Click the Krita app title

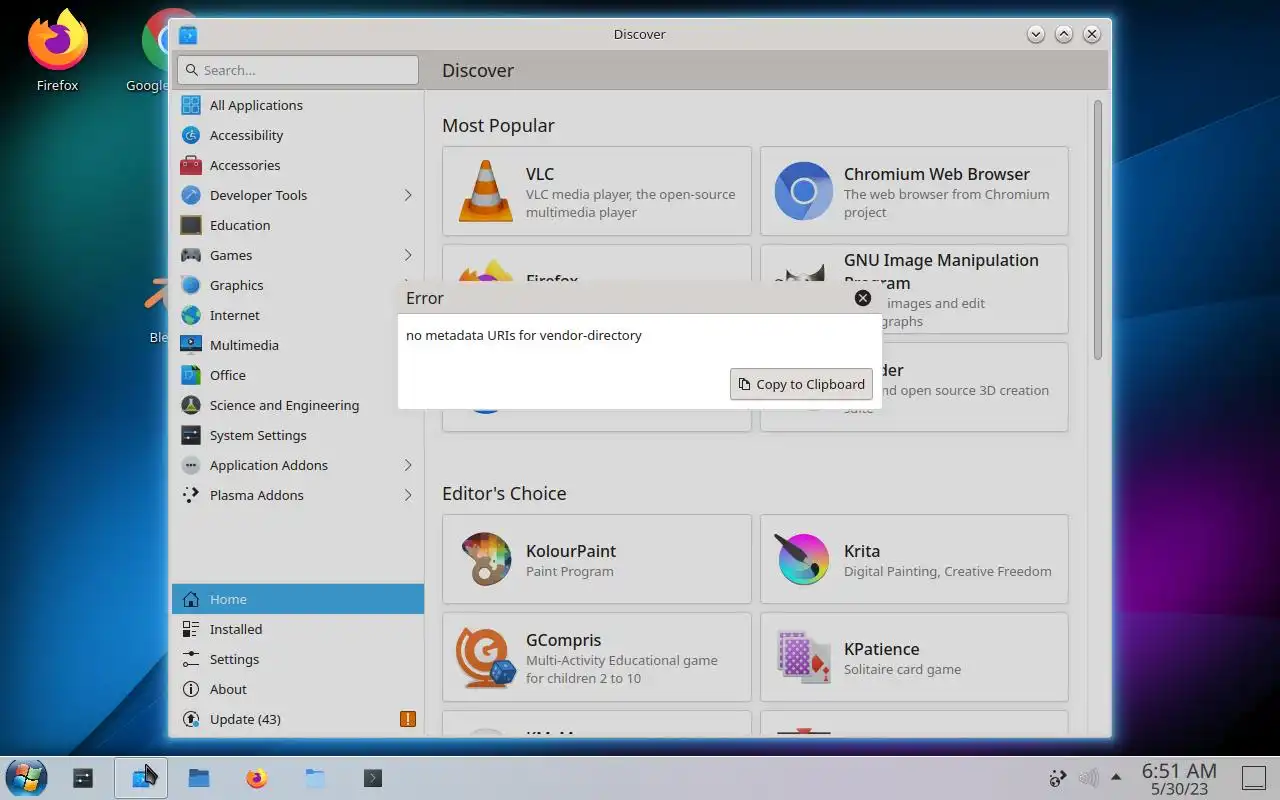(862, 551)
